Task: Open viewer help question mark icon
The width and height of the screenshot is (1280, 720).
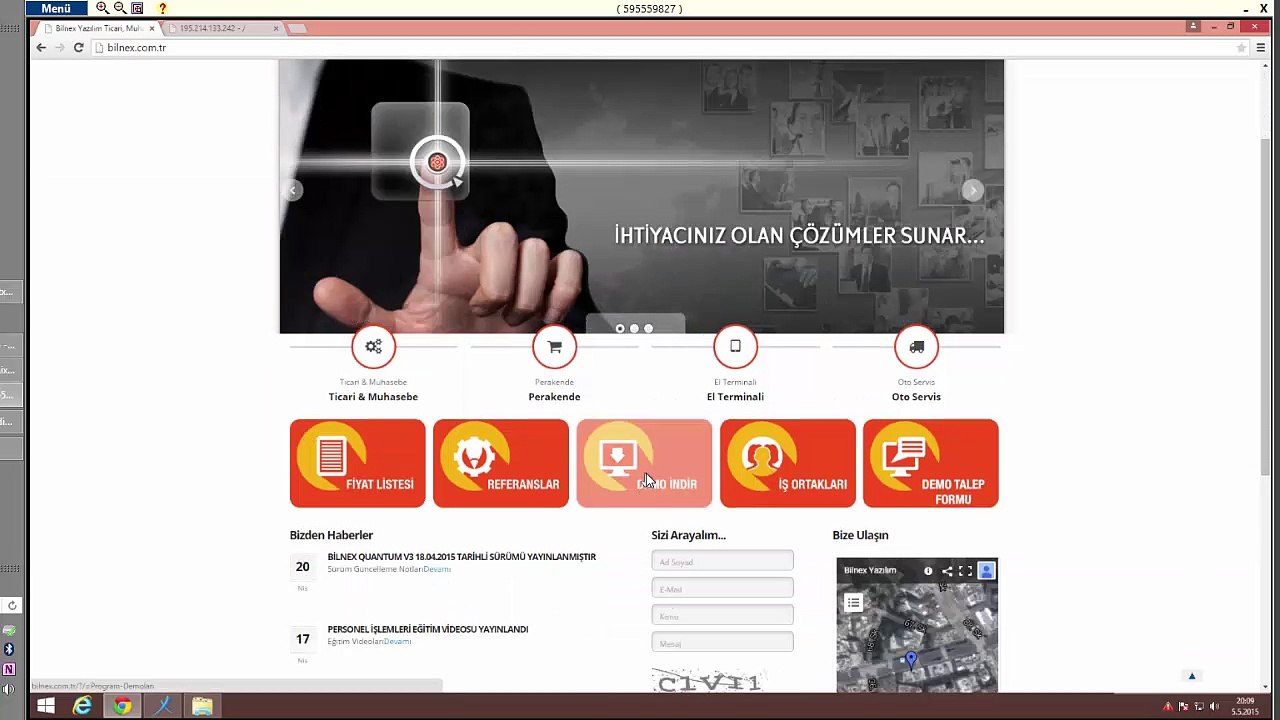Action: point(162,8)
